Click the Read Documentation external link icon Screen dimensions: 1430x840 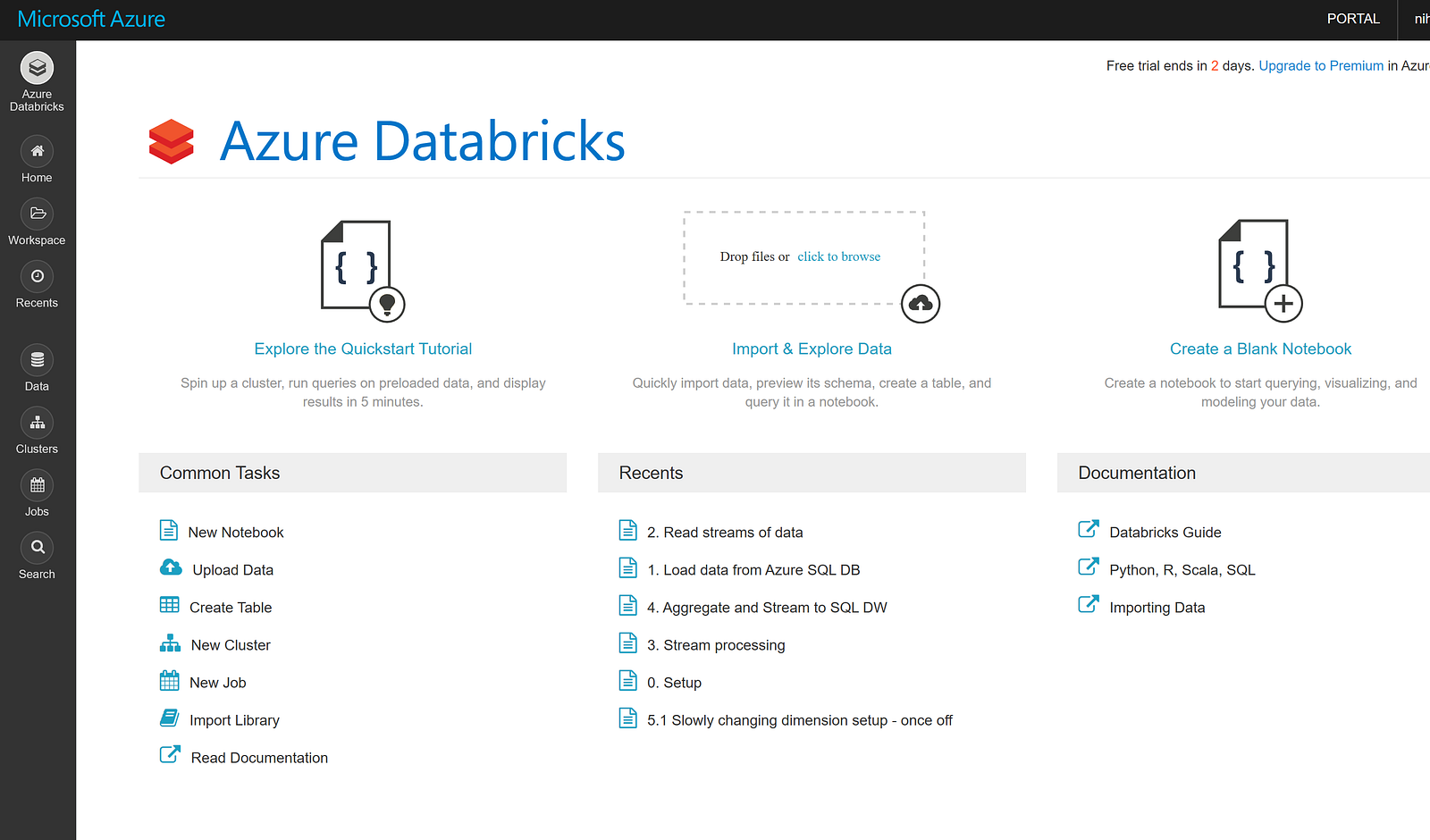(x=170, y=755)
